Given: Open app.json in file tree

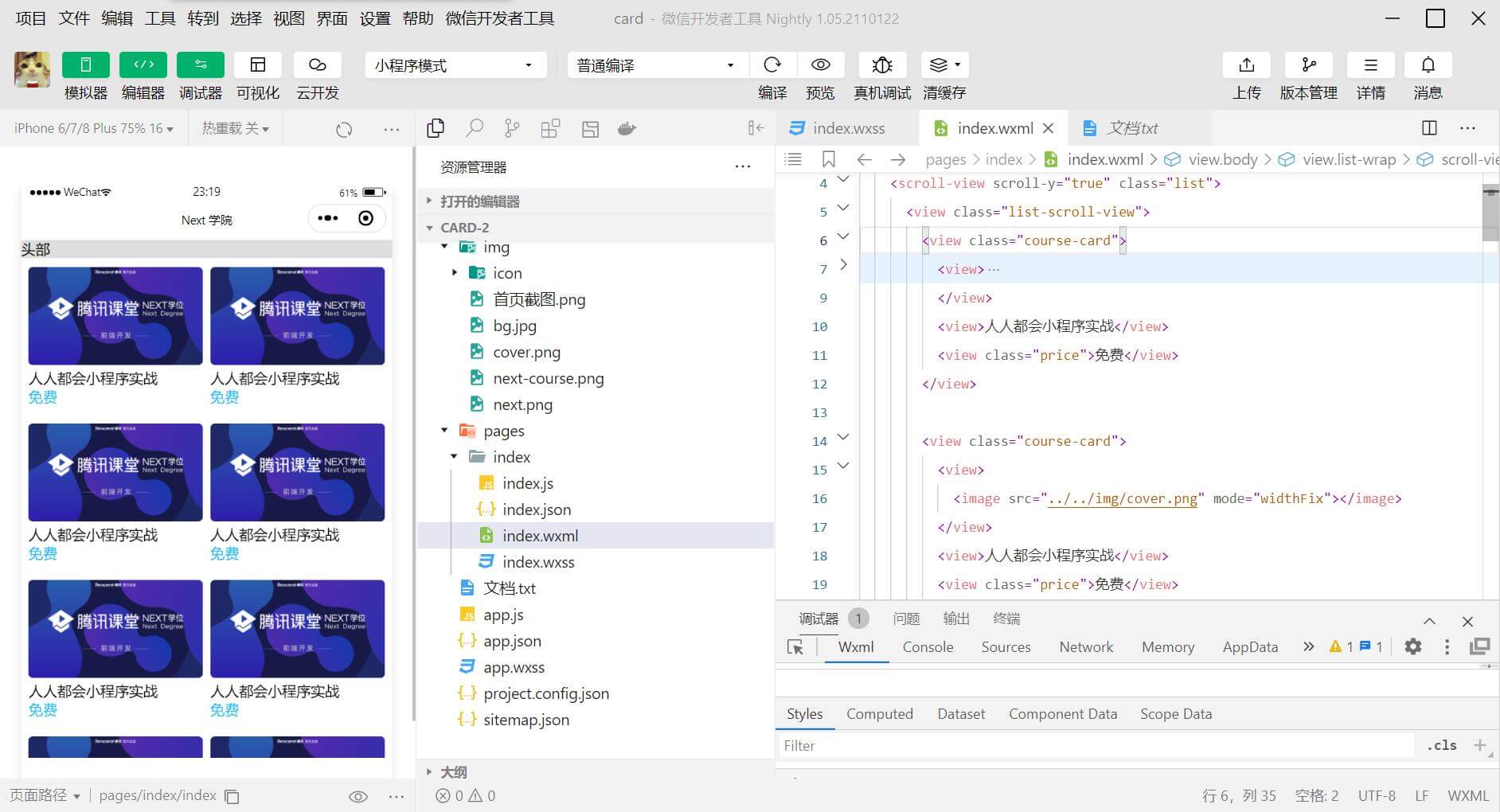Looking at the screenshot, I should coord(512,641).
